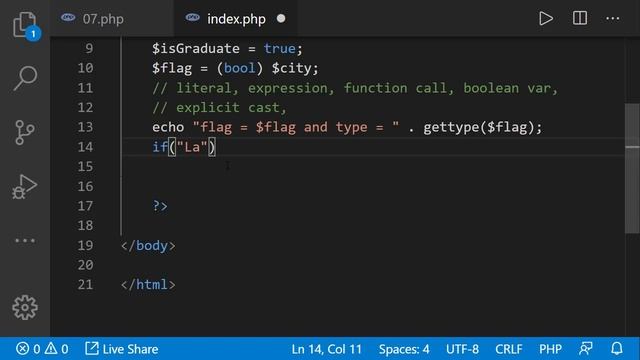The image size is (640, 360).
Task: Click the "La" string on line 14
Action: (x=192, y=147)
